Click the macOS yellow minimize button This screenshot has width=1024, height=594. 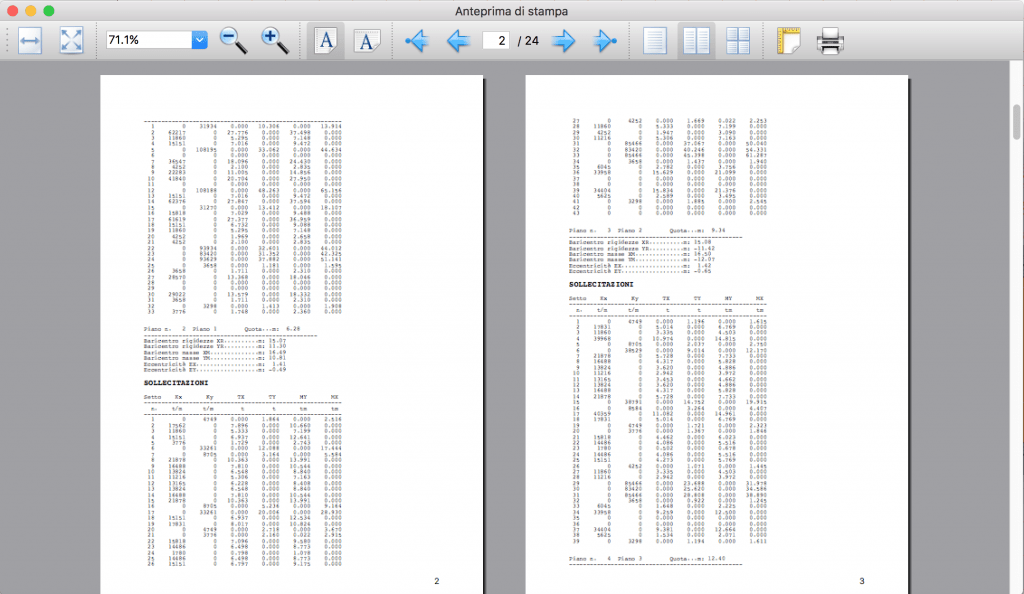[x=30, y=10]
